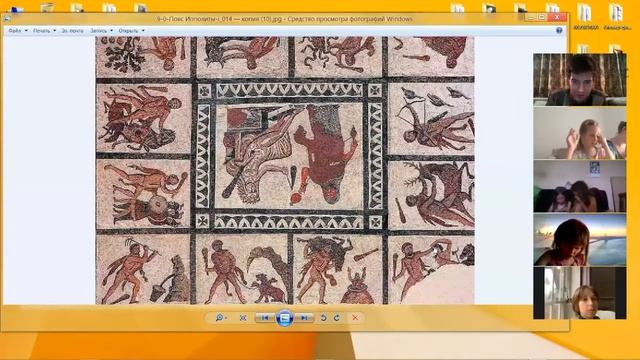Viewport: 640px width, 360px height.
Task: Select the second participant video with raised hands
Action: pos(580,133)
